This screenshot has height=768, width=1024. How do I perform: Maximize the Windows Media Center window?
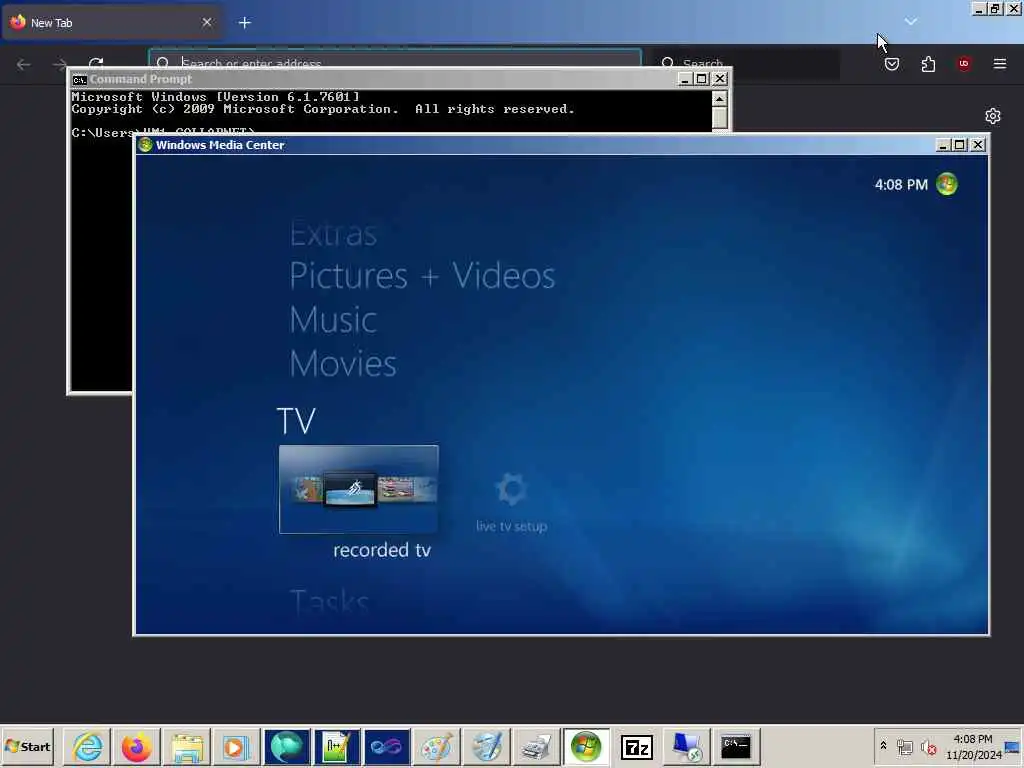[959, 145]
